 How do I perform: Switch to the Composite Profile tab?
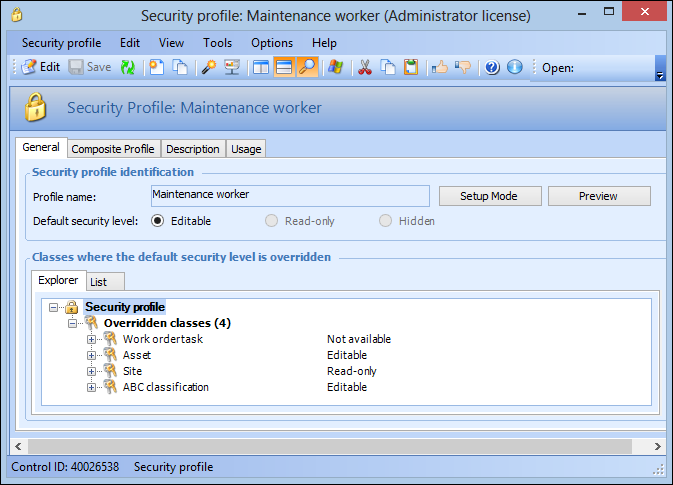[113, 149]
